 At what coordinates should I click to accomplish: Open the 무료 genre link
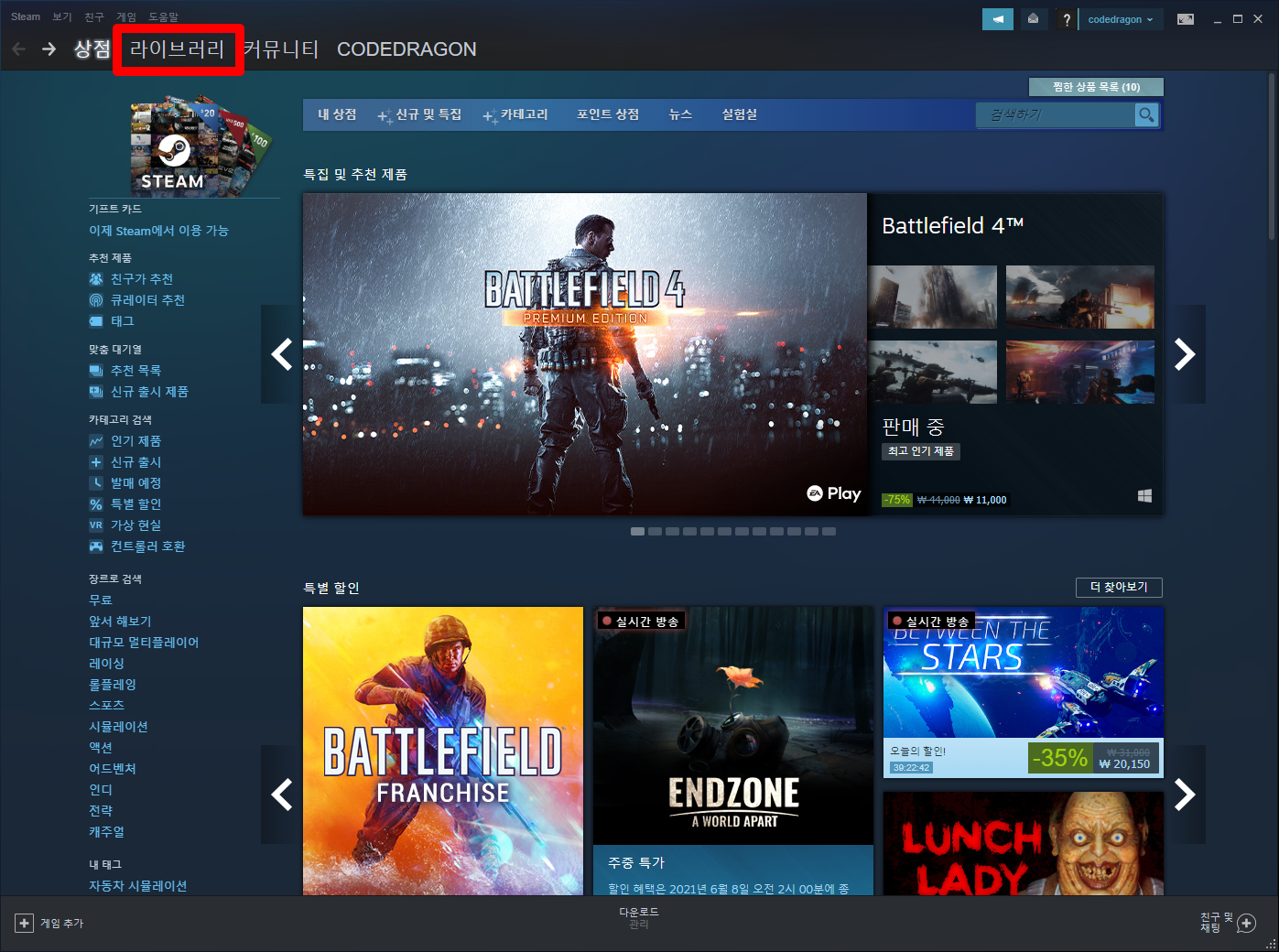(101, 600)
